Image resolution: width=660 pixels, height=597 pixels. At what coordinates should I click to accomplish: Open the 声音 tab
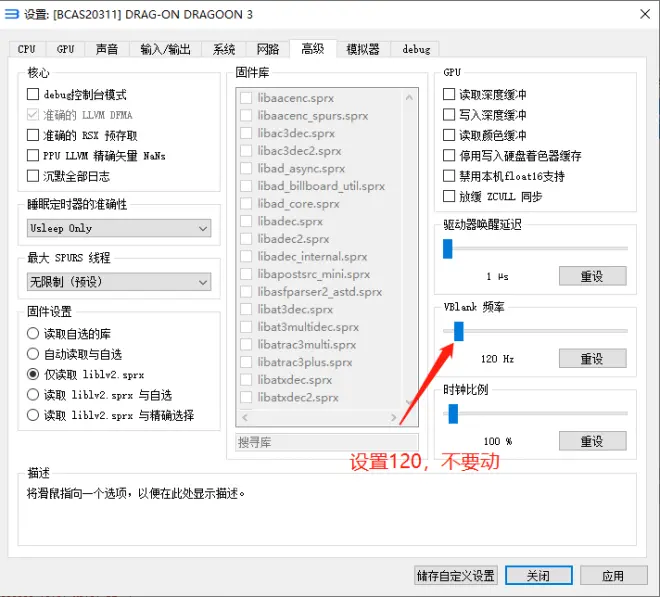pyautogui.click(x=107, y=49)
